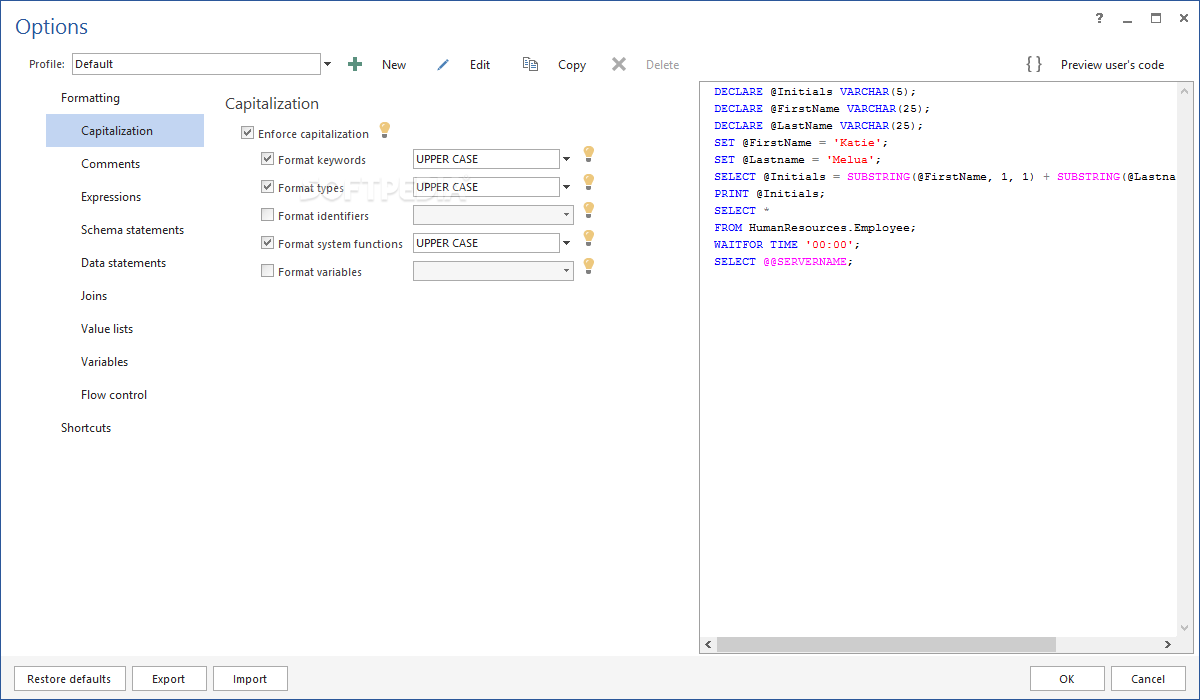Expand the Format system functions case dropdown

pos(566,243)
